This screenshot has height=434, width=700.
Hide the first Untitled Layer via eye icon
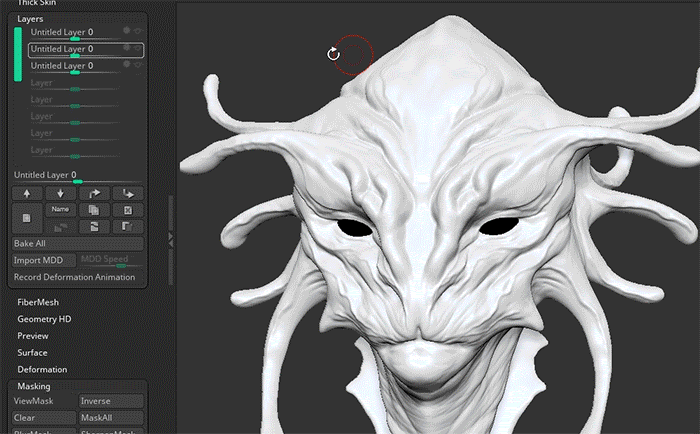[138, 31]
